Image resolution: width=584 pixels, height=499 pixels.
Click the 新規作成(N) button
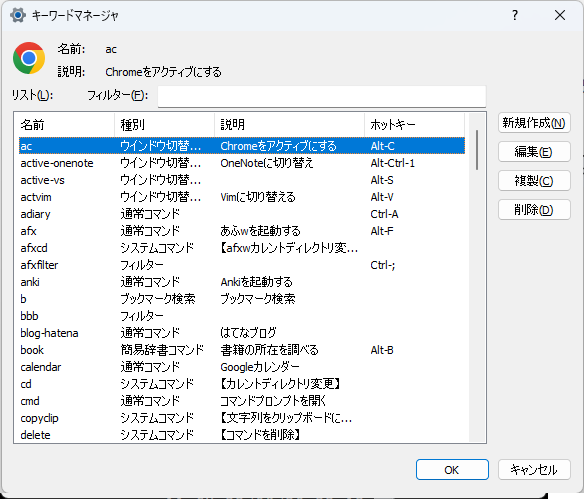click(534, 123)
